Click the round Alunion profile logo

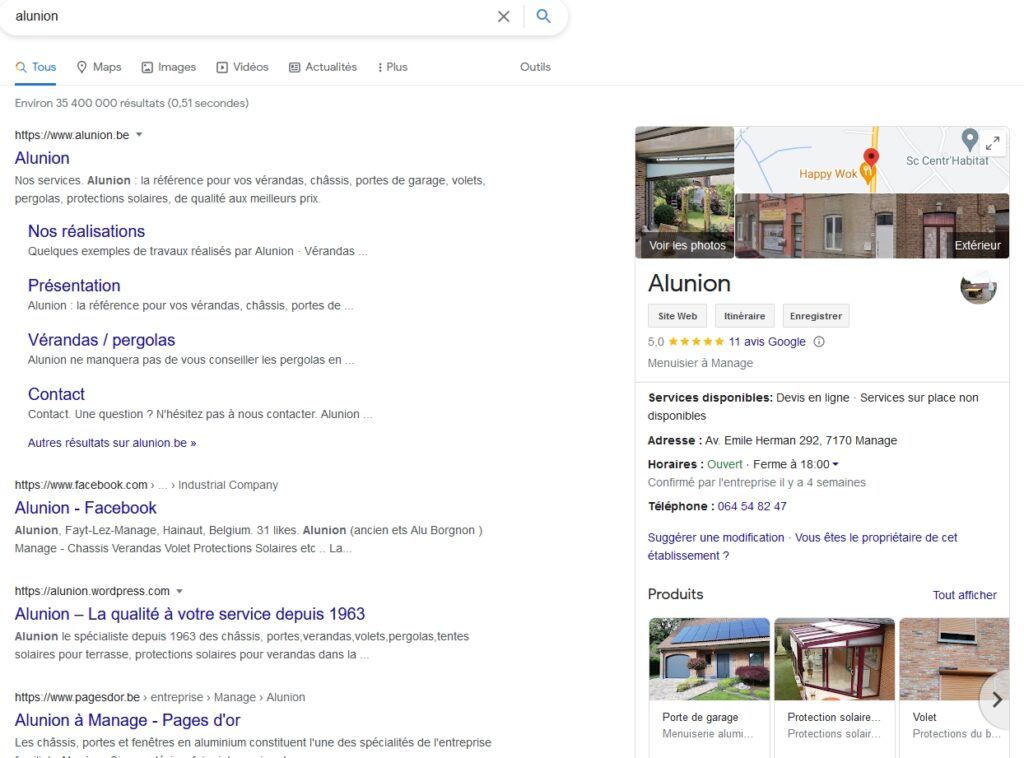tap(978, 287)
